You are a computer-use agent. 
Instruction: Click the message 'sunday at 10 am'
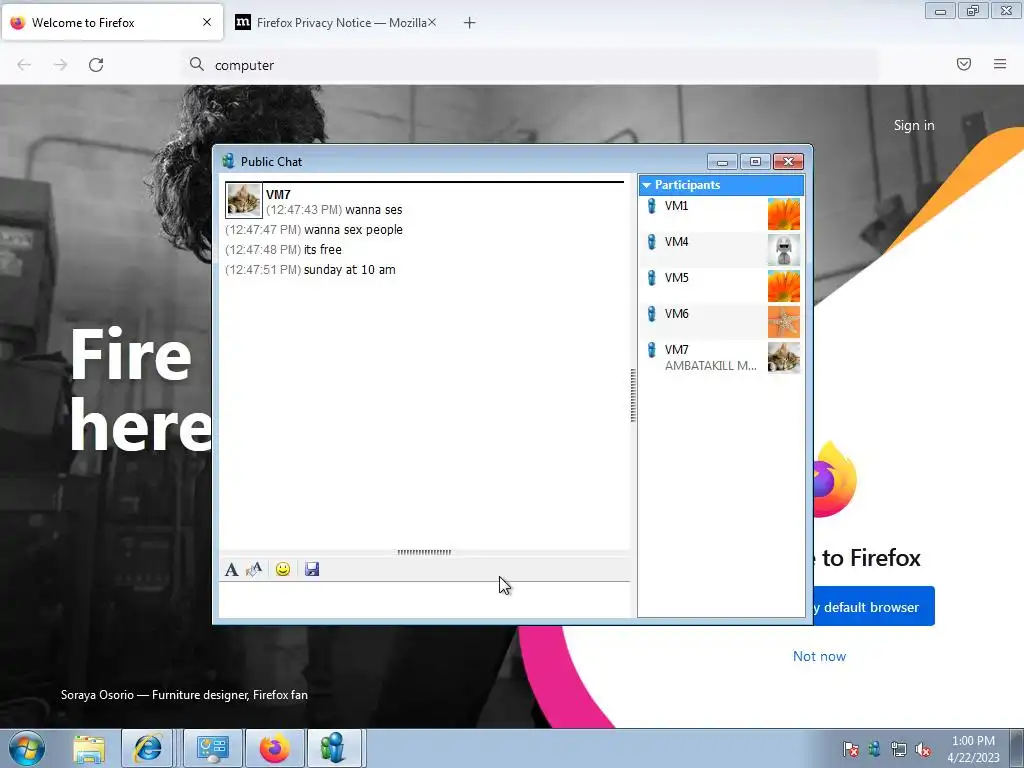pyautogui.click(x=349, y=270)
